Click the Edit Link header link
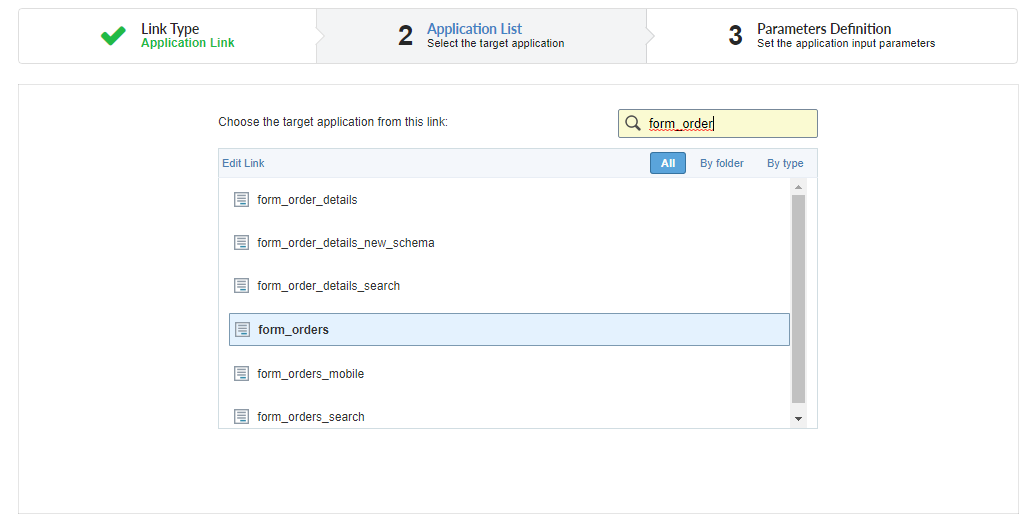Viewport: 1032px width, 522px height. click(x=243, y=163)
